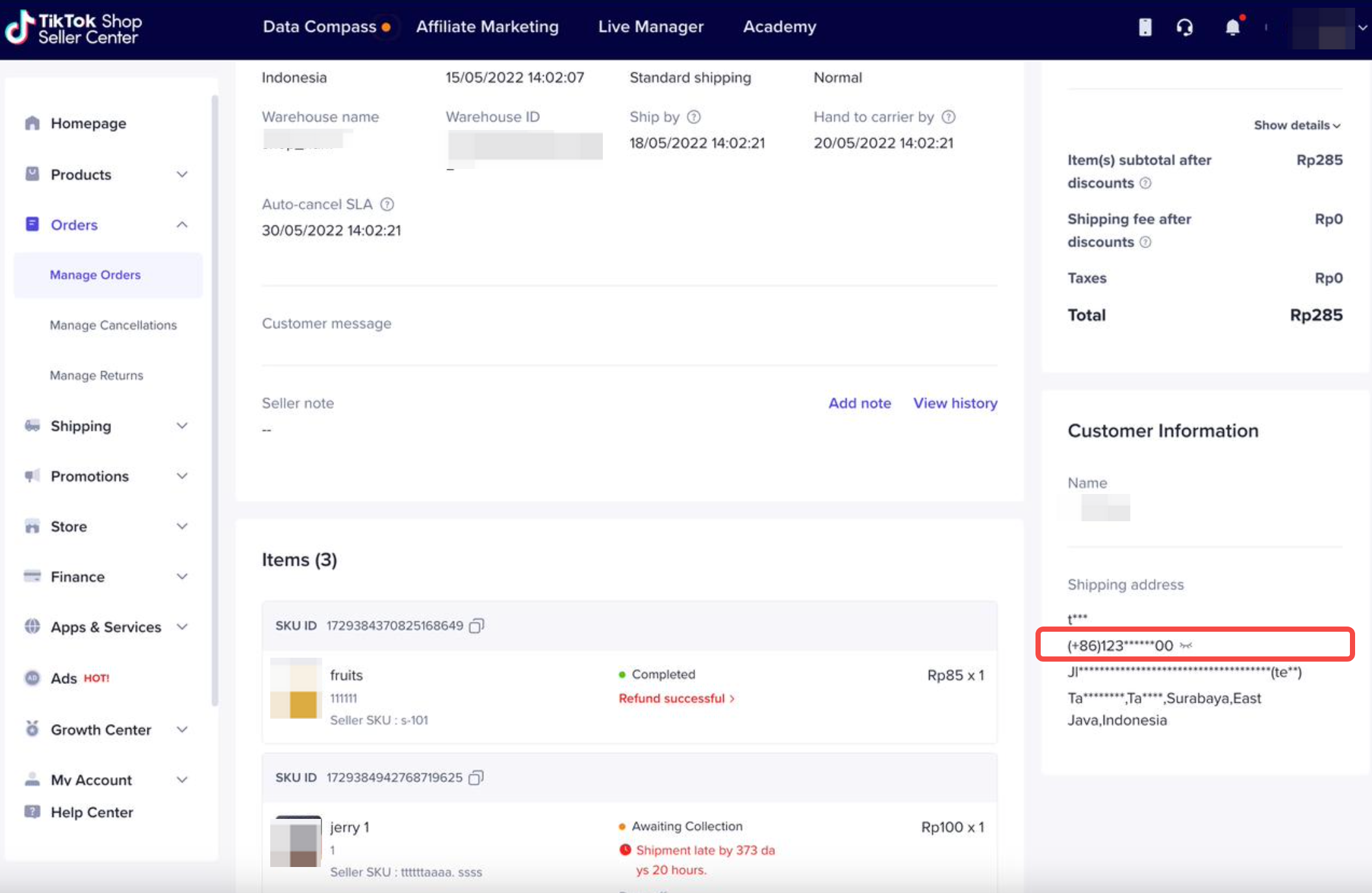
Task: Expand Show details in payment summary
Action: click(1297, 125)
